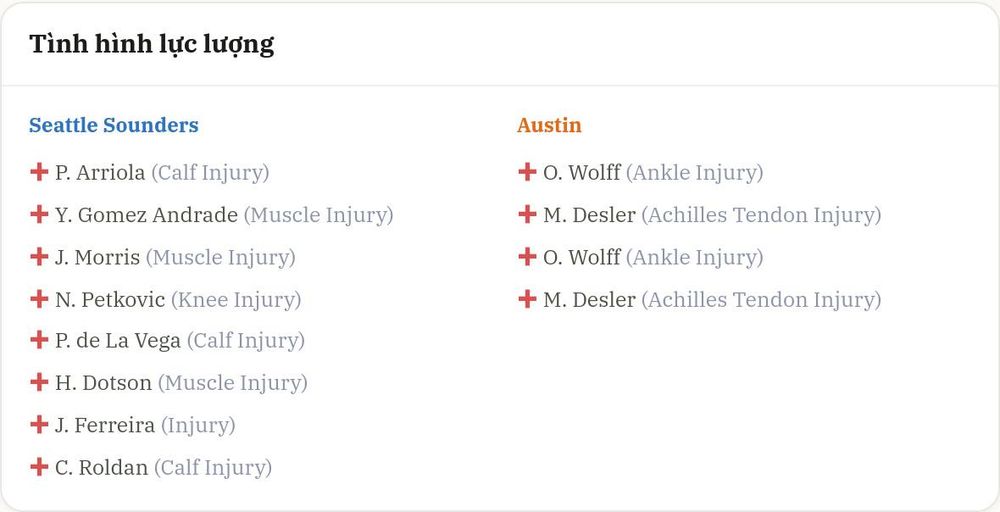Image resolution: width=1000 pixels, height=512 pixels.
Task: Click the red cross next to Y. Gomez Andrade
Action: pyautogui.click(x=39, y=214)
